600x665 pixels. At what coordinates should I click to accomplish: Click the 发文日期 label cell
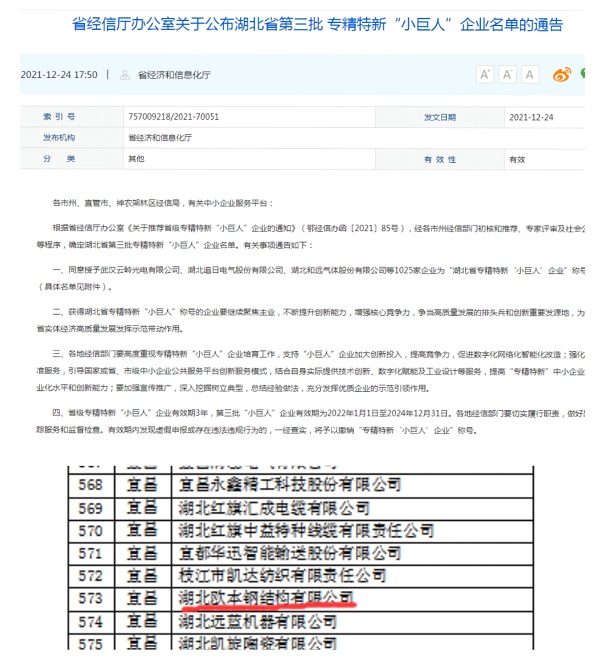click(x=440, y=117)
